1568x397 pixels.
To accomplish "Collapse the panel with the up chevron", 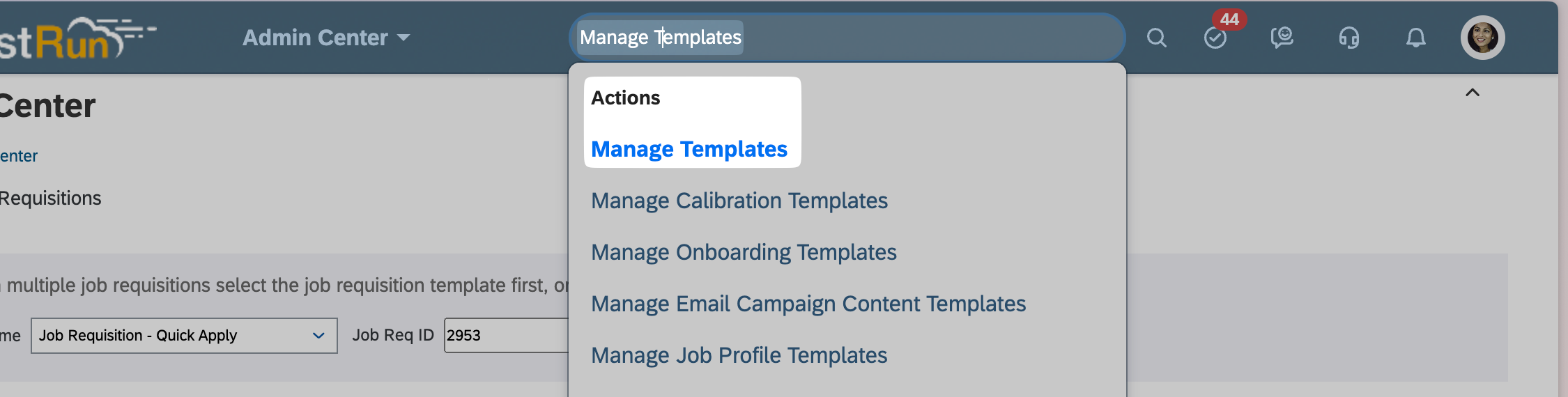I will 1473,93.
